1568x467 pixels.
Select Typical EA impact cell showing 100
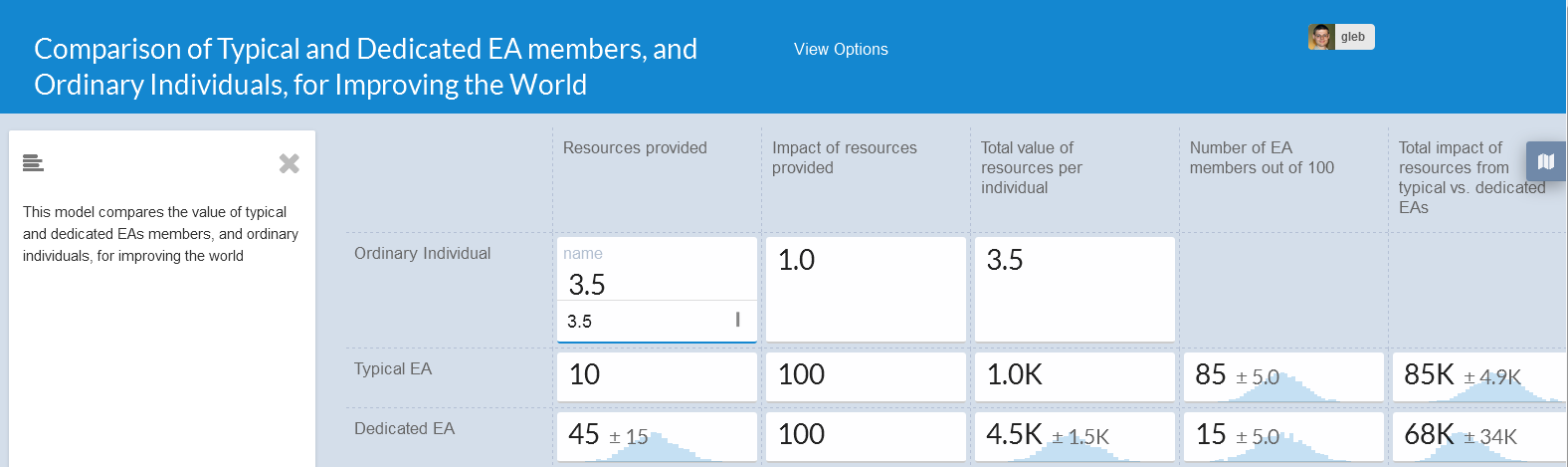point(866,376)
